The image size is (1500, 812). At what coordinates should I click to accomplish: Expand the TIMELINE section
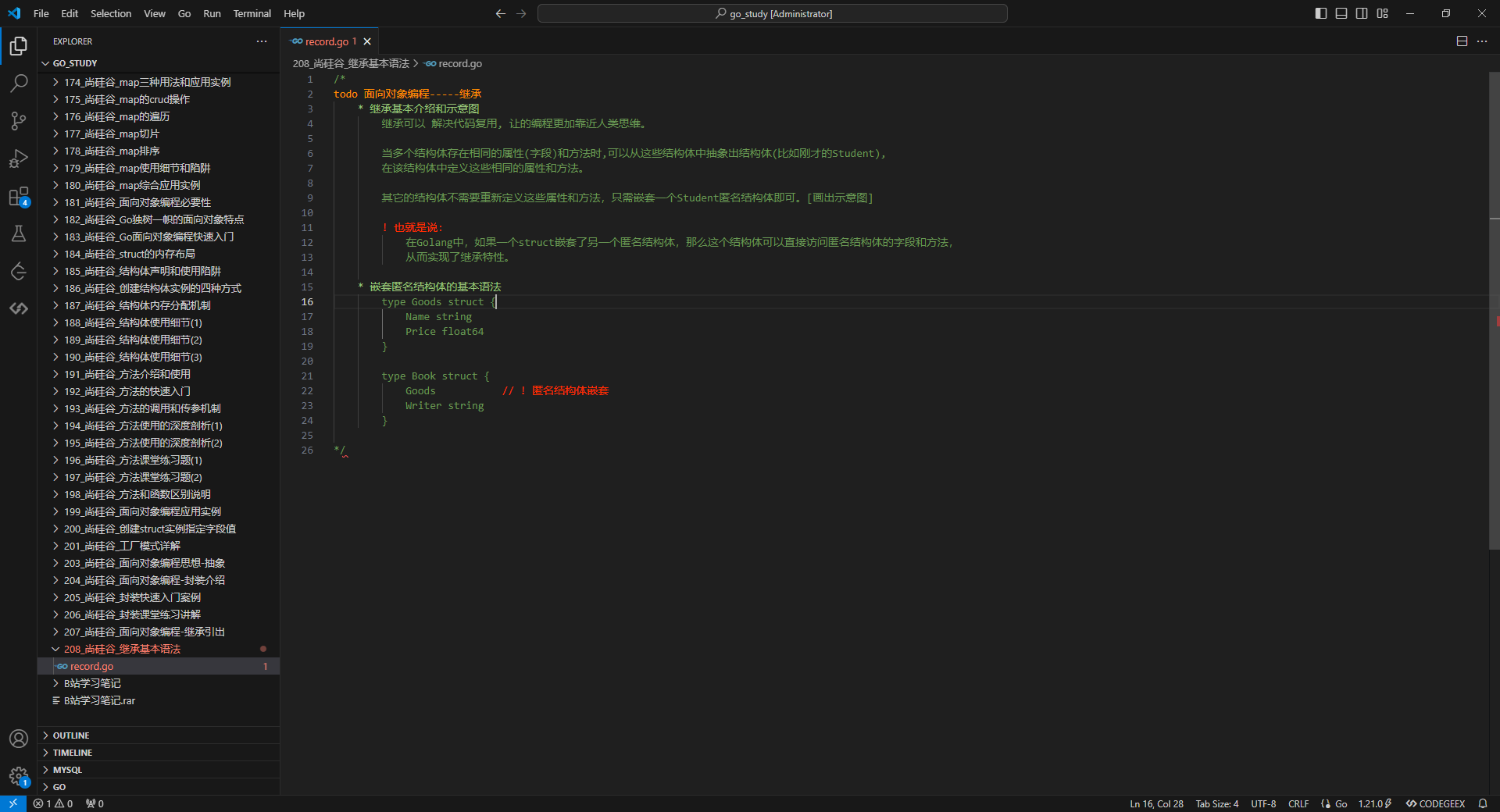click(159, 753)
